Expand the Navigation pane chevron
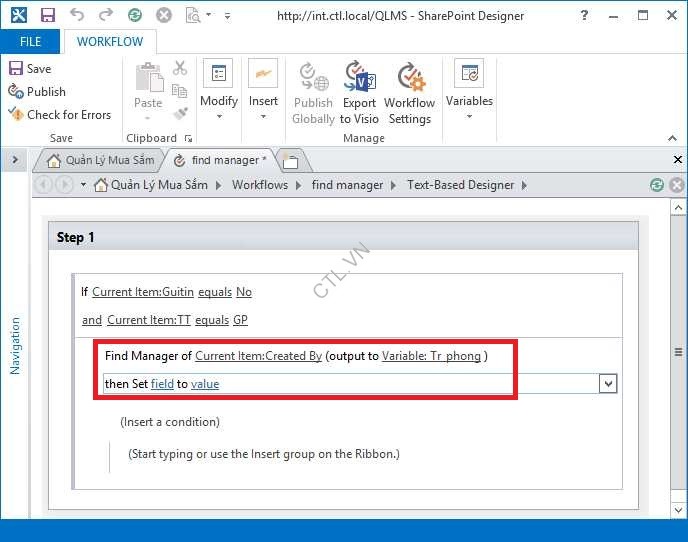Image resolution: width=688 pixels, height=542 pixels. [15, 160]
